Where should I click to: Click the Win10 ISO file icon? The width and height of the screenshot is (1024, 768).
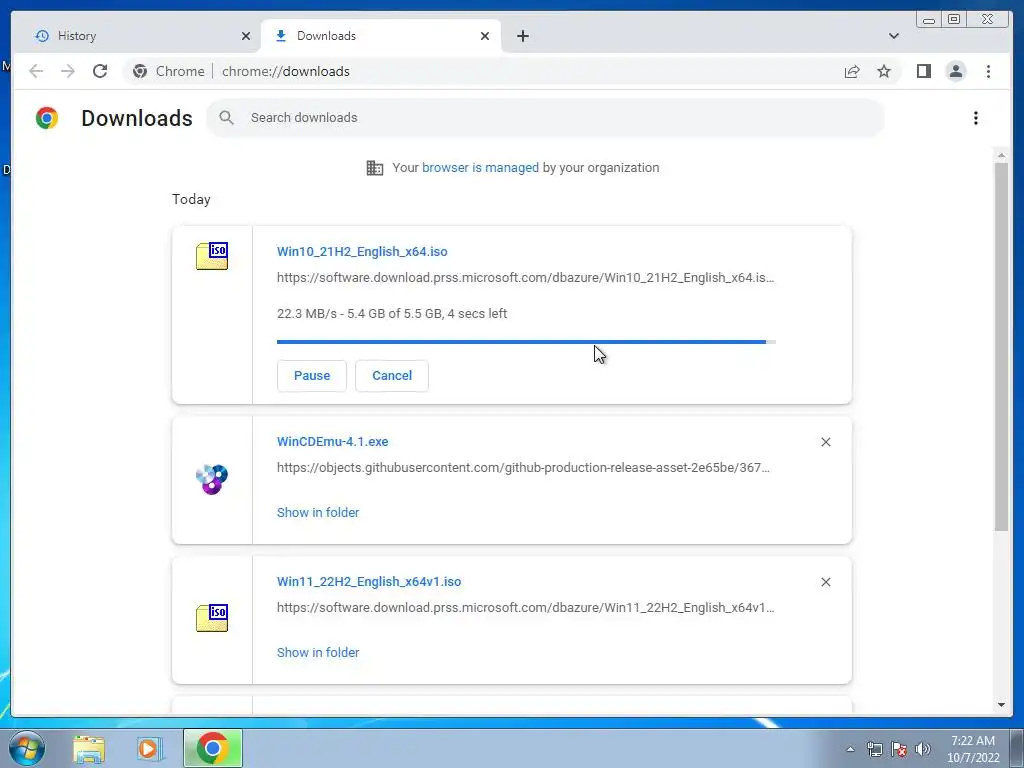point(212,256)
